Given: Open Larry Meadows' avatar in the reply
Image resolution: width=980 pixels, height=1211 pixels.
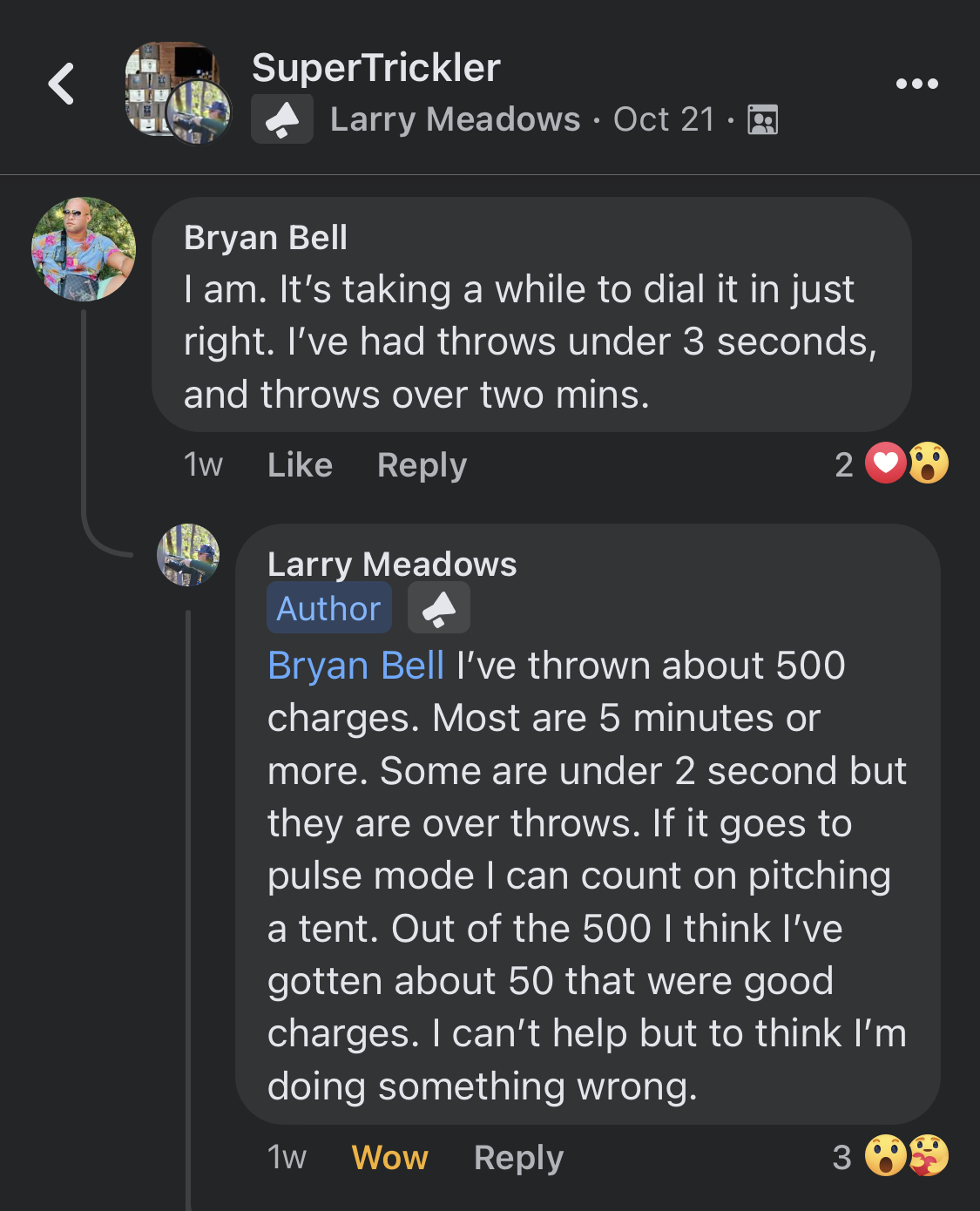Looking at the screenshot, I should [188, 555].
